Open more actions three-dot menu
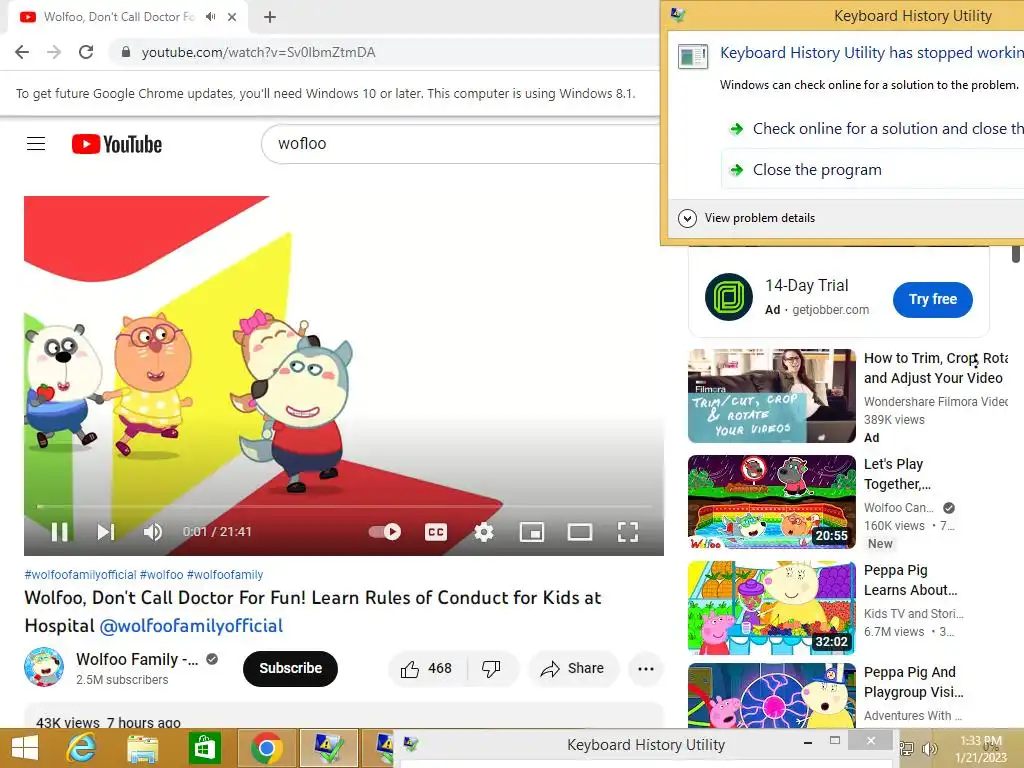This screenshot has height=768, width=1024. (646, 669)
